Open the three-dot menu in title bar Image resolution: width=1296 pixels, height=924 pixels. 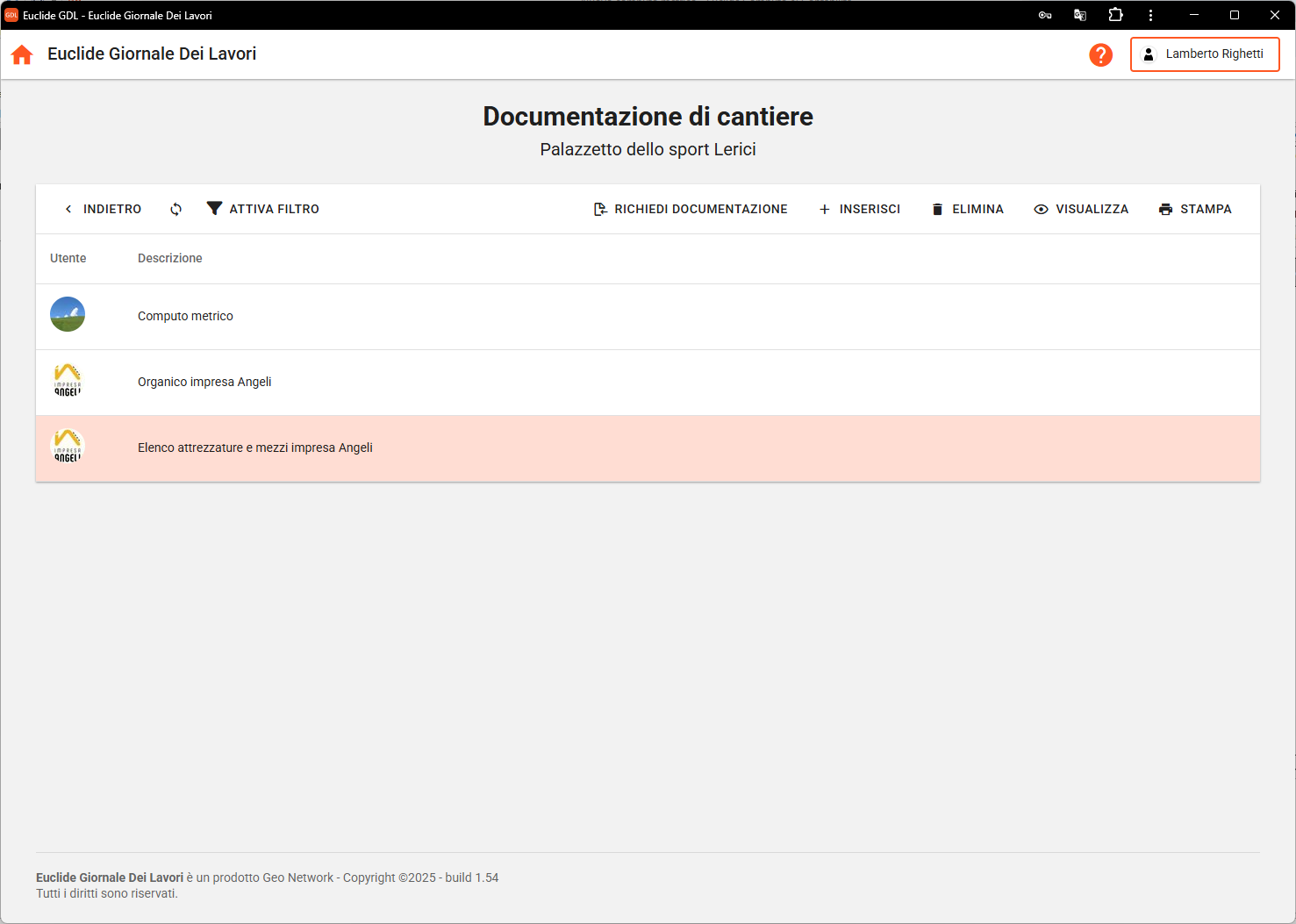(1150, 15)
